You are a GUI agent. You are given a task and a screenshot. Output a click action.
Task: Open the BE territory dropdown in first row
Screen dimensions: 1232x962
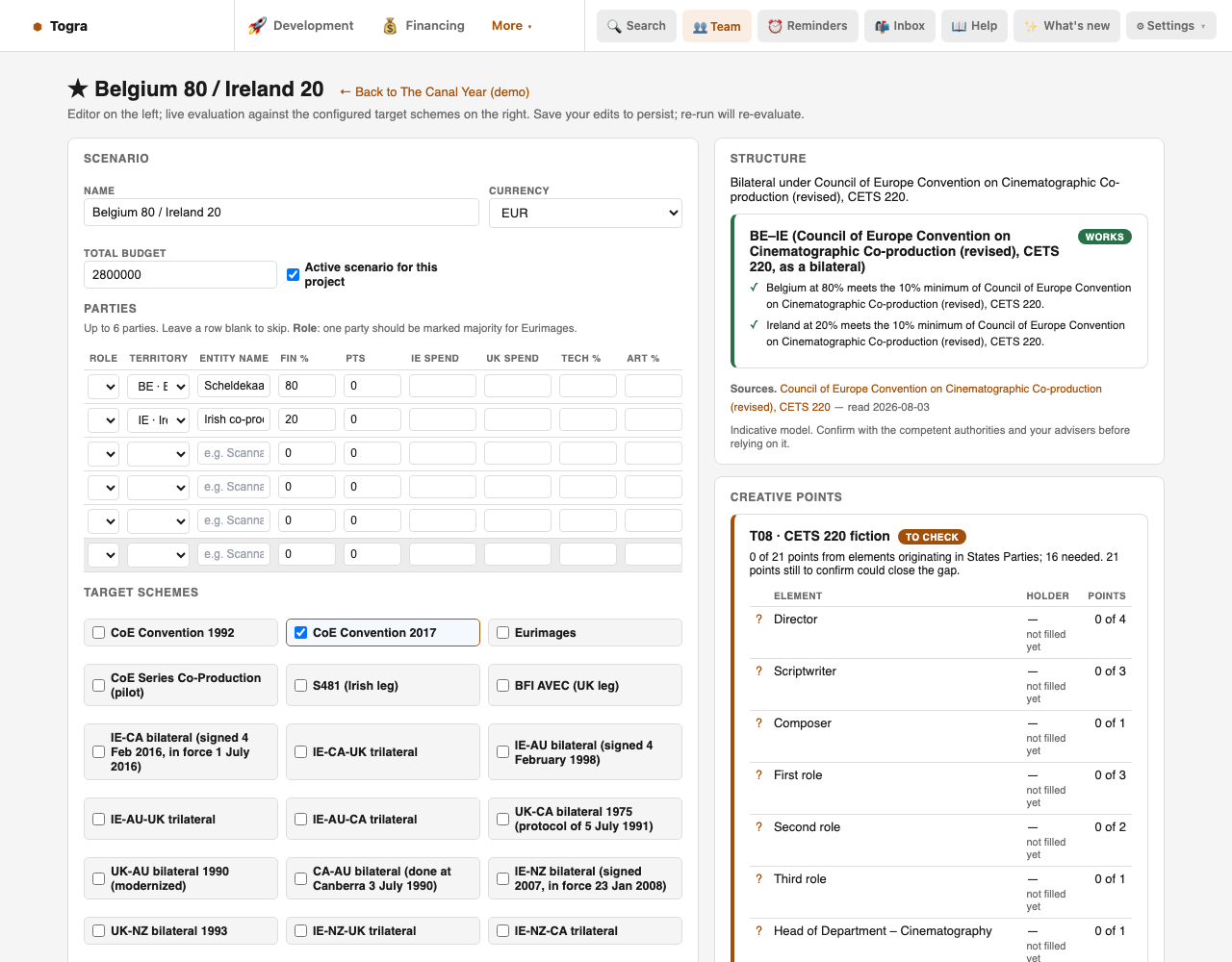158,386
